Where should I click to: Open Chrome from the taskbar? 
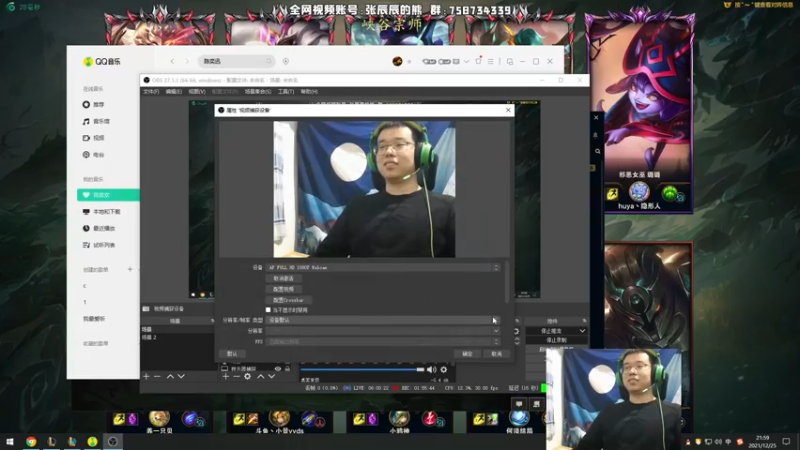(x=31, y=442)
